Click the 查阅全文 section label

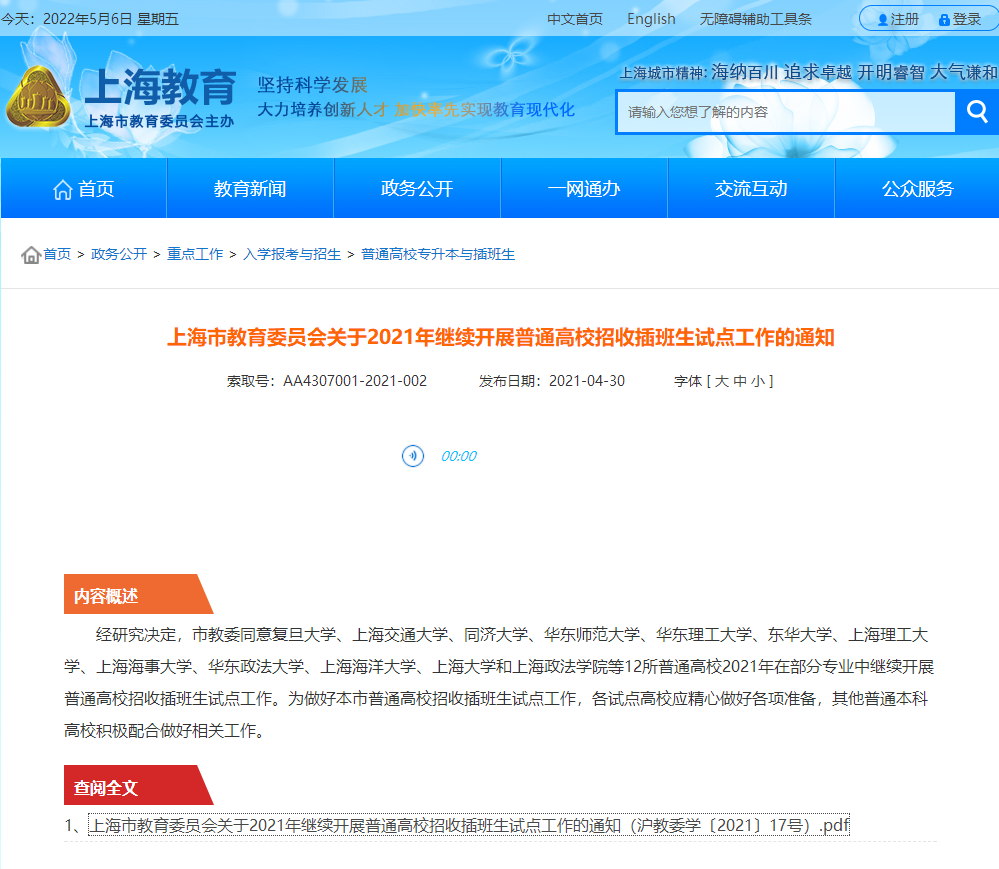(x=106, y=788)
